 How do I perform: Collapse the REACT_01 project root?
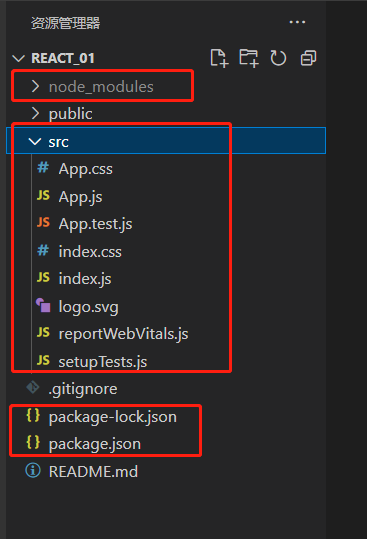[18, 58]
